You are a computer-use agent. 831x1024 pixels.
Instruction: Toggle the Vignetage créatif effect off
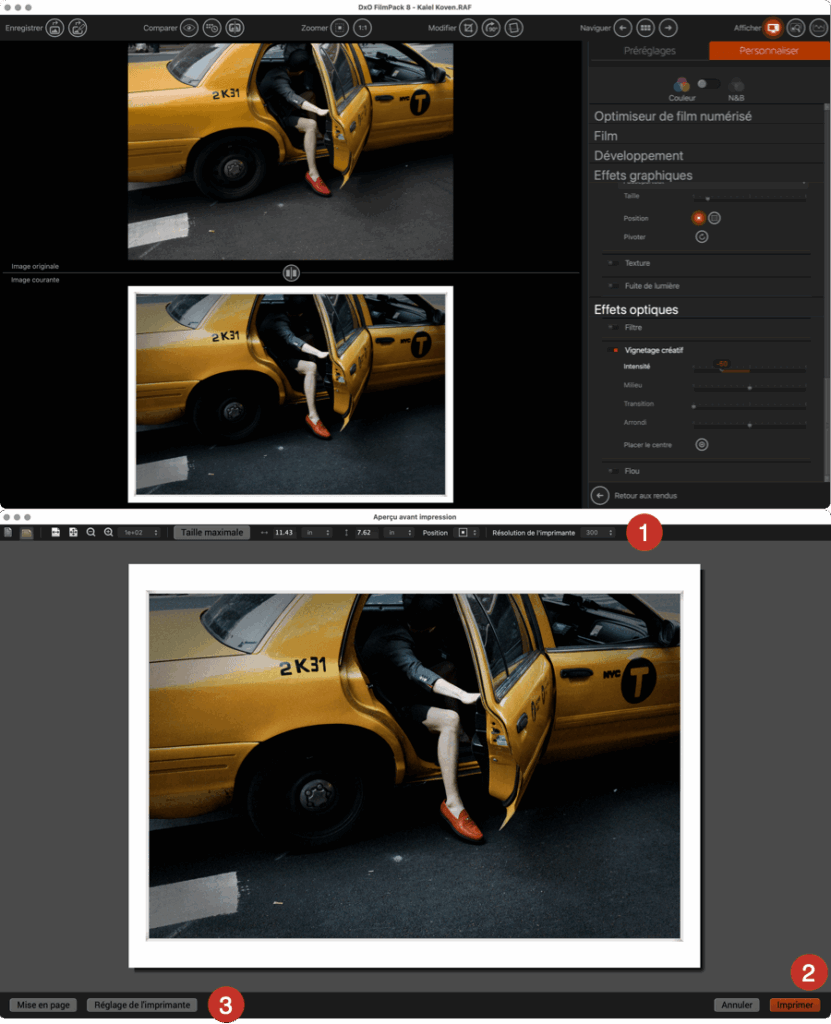pyautogui.click(x=615, y=351)
